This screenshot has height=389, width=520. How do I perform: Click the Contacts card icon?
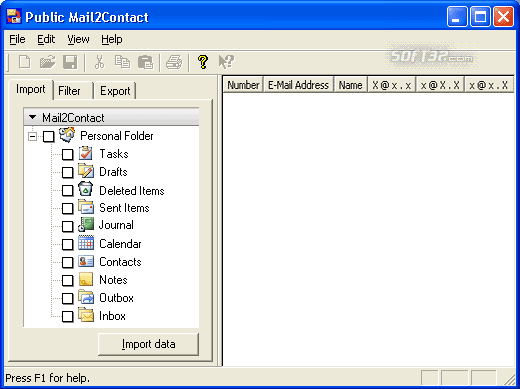86,261
